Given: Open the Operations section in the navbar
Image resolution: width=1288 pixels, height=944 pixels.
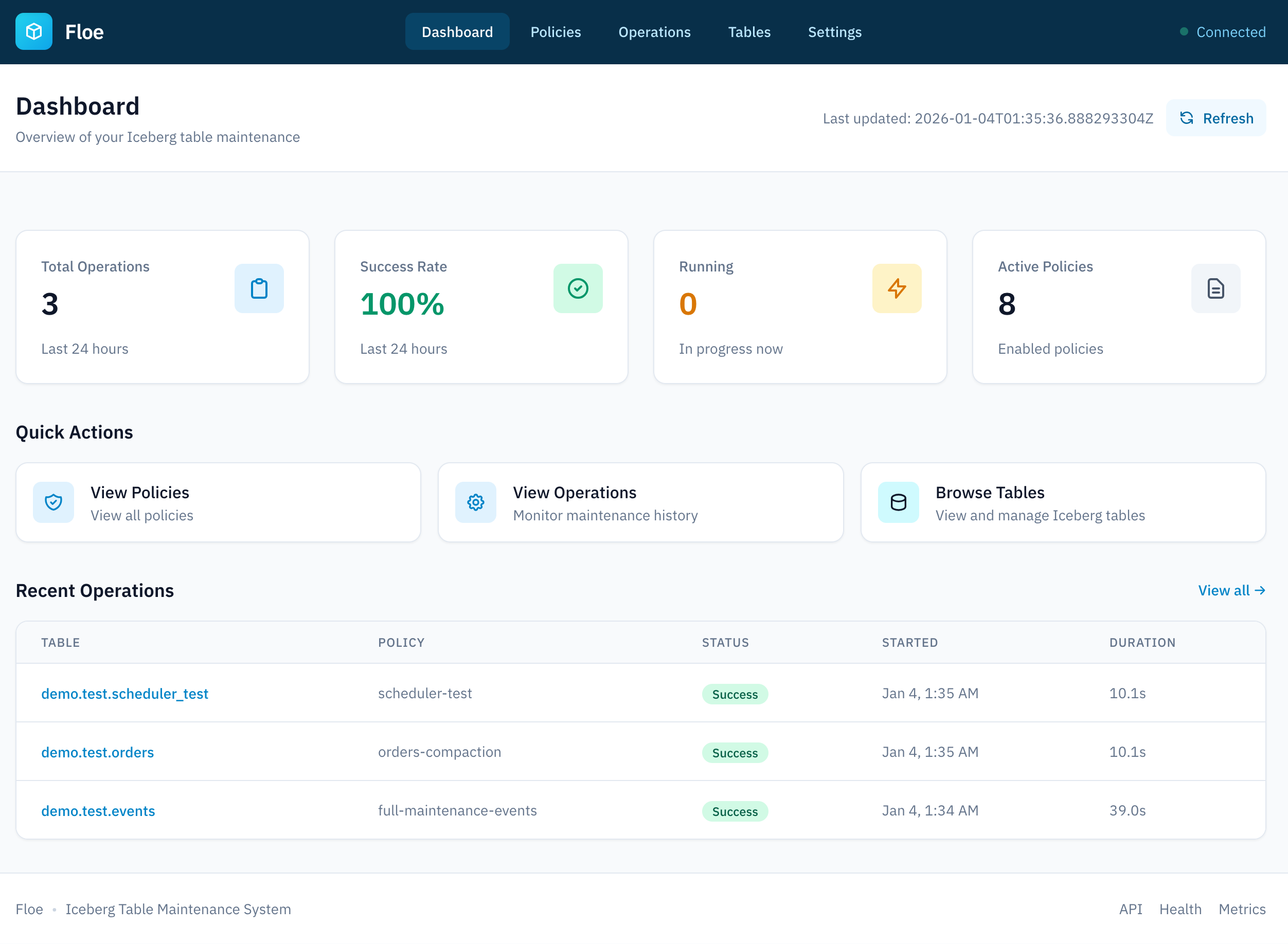Looking at the screenshot, I should (654, 31).
